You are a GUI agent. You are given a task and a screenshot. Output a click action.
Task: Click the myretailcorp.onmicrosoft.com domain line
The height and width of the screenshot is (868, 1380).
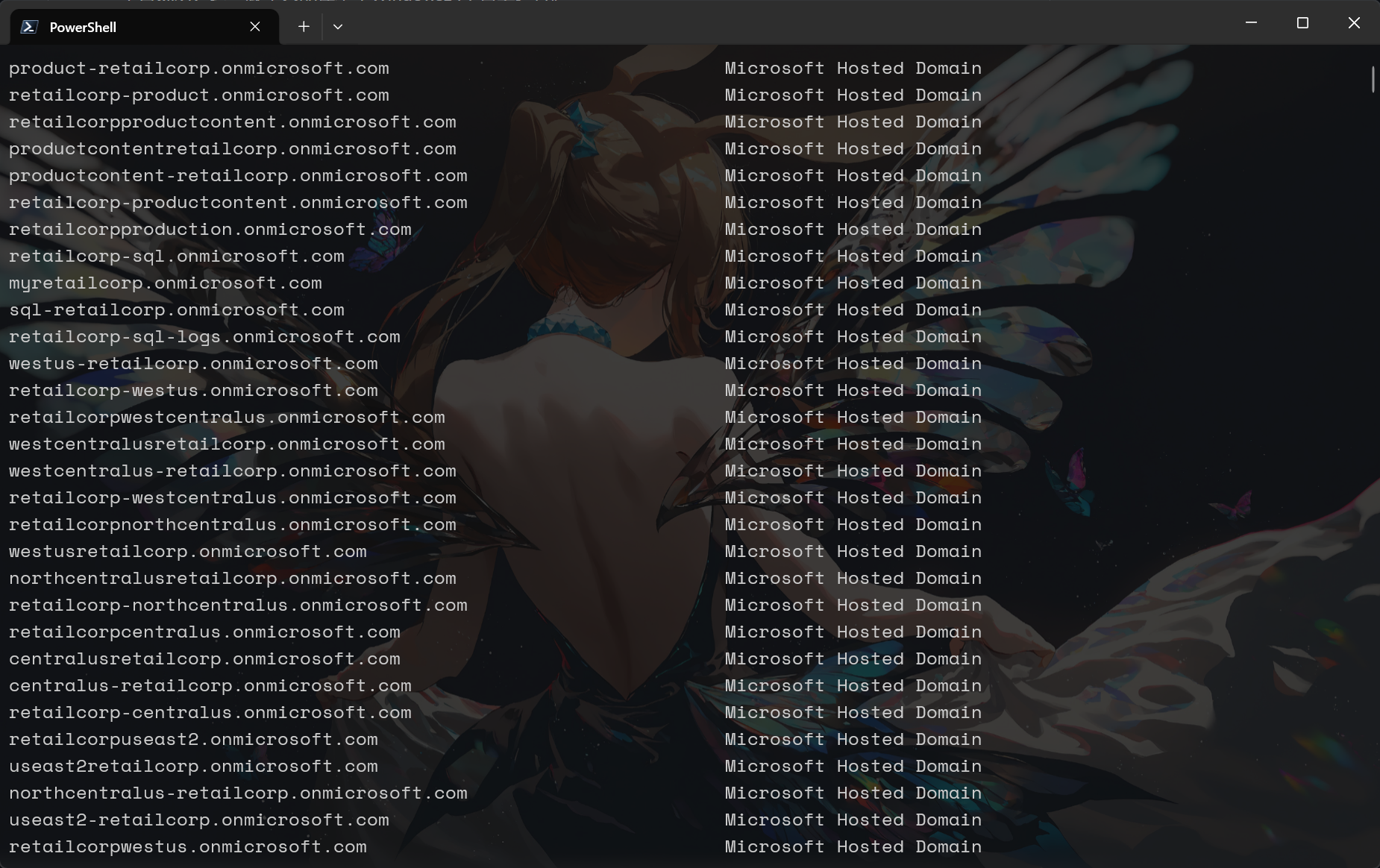pyautogui.click(x=166, y=283)
